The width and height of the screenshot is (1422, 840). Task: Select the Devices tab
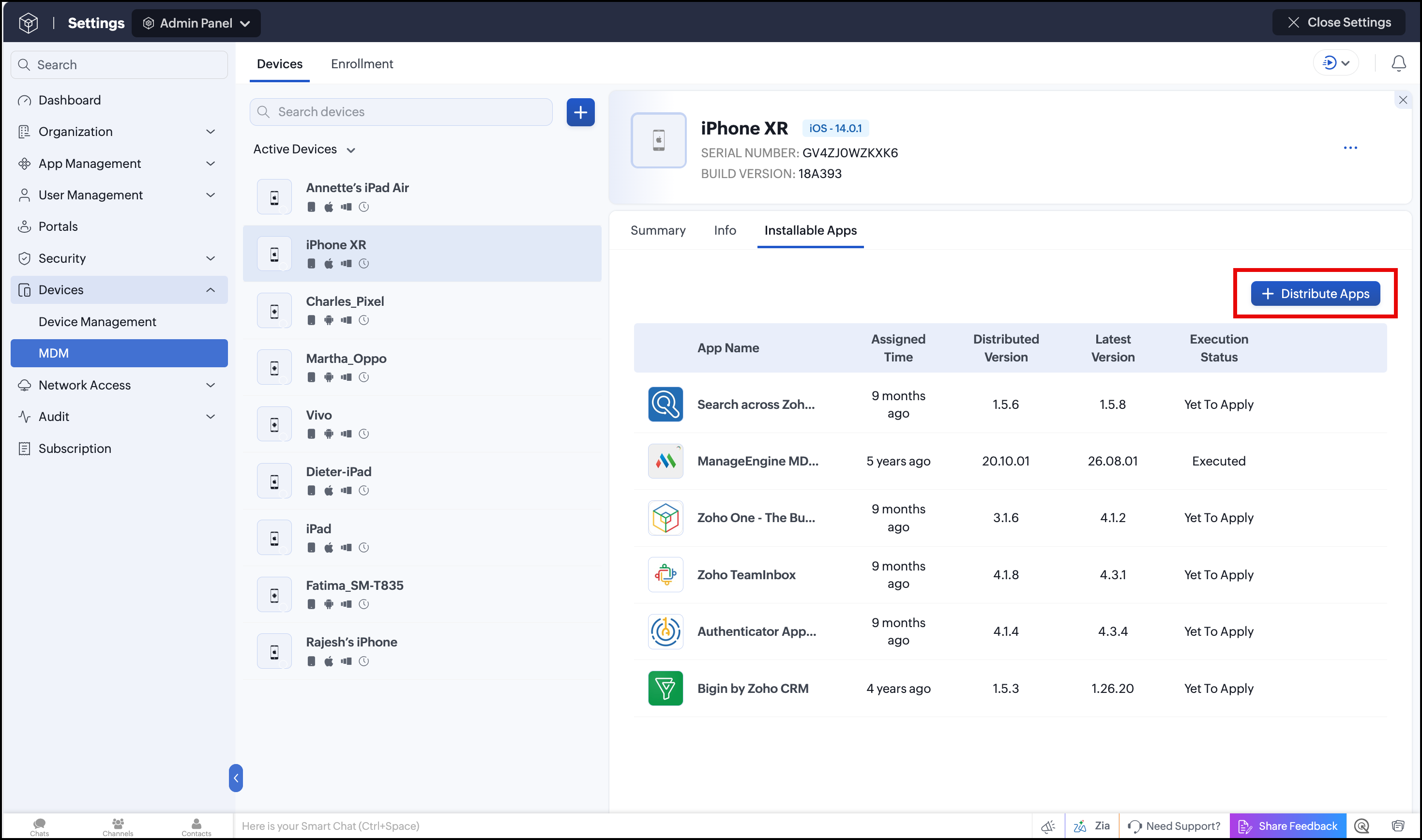pyautogui.click(x=280, y=64)
